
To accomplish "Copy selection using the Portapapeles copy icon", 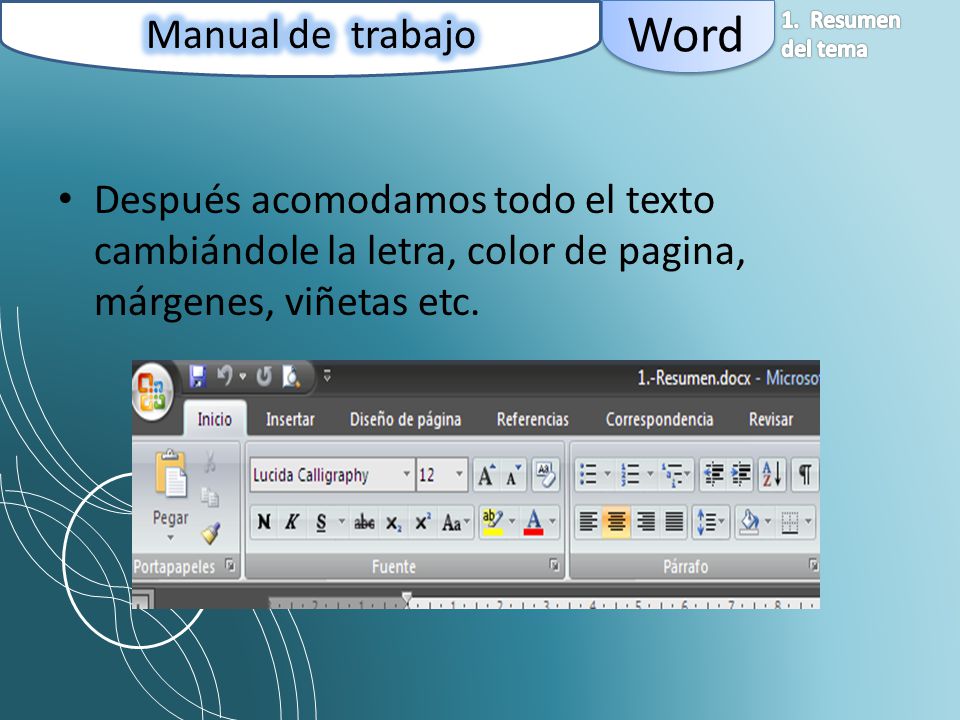I will (210, 497).
